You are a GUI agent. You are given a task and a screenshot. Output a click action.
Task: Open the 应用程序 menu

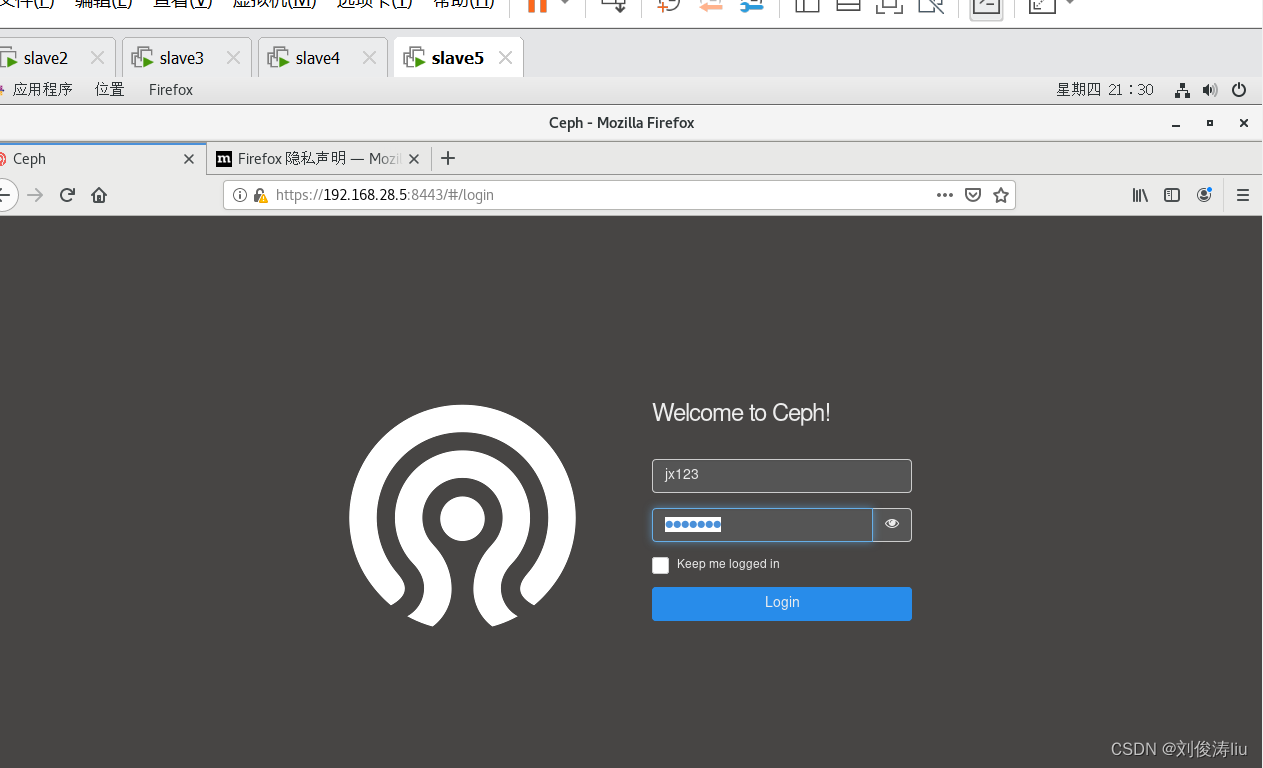(42, 90)
